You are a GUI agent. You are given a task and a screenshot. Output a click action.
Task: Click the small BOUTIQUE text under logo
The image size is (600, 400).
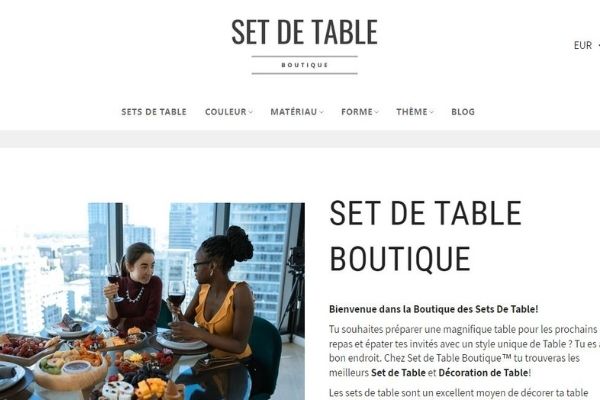305,65
